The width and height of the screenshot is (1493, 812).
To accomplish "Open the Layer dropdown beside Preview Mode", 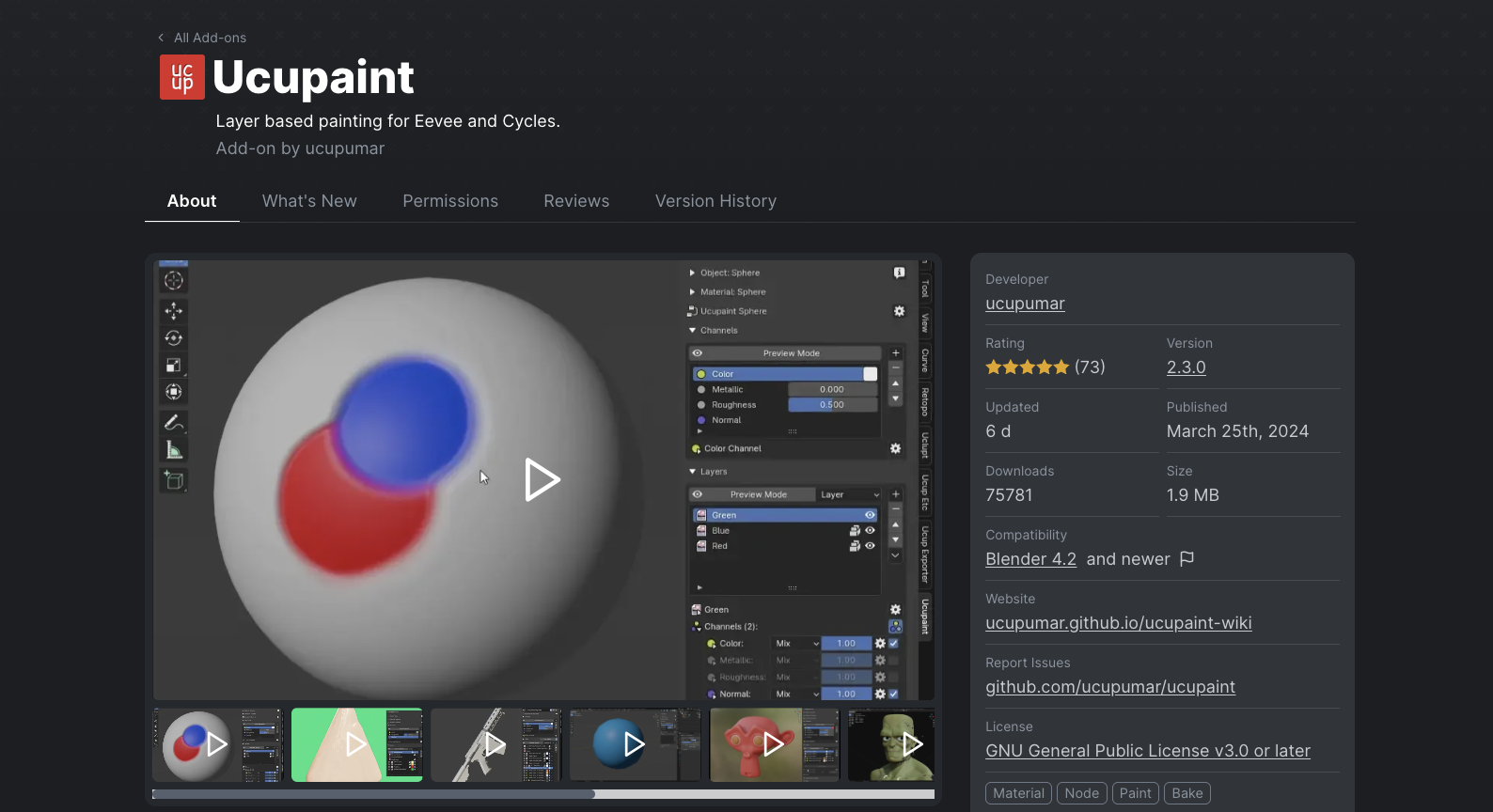I will pyautogui.click(x=850, y=494).
